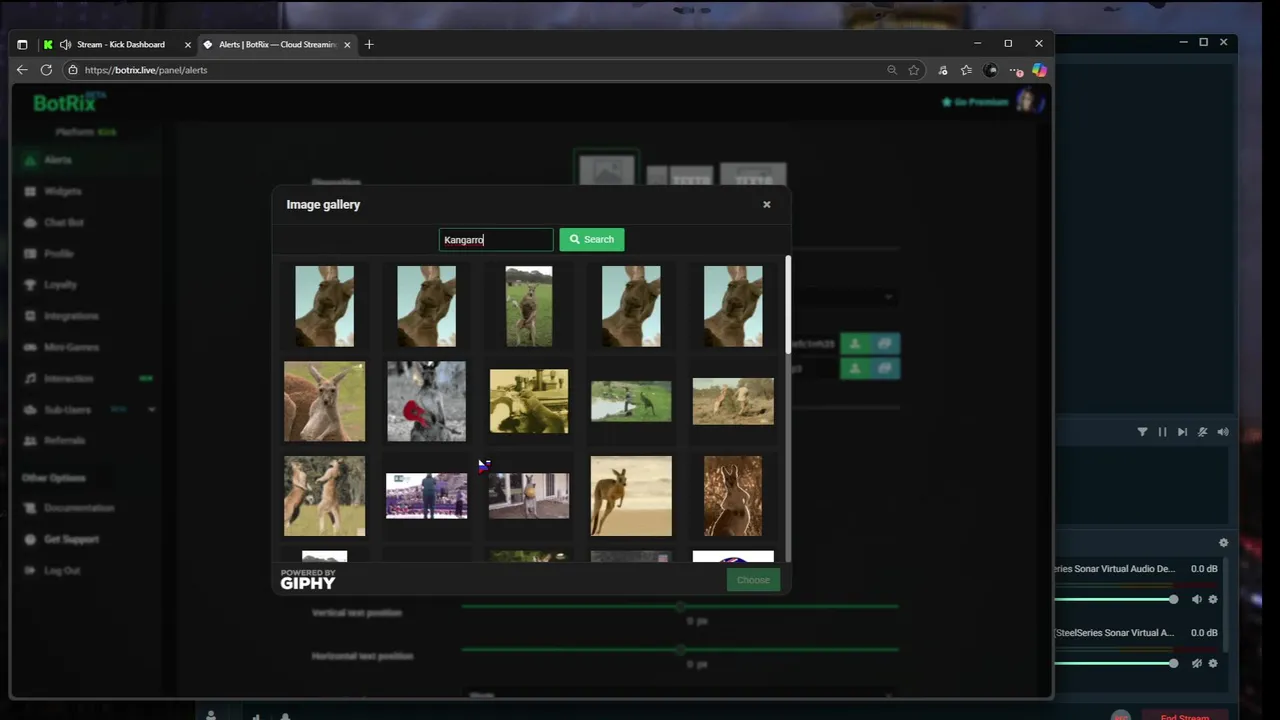Open the mixer settings gear icon
The height and width of the screenshot is (720, 1280).
1223,543
